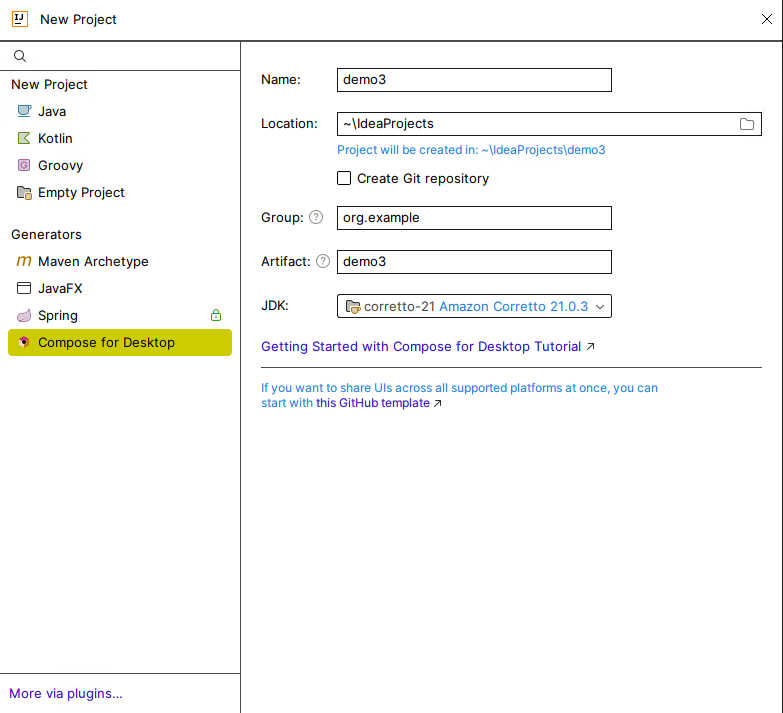Click the Groovy icon in list
The image size is (783, 713).
click(x=24, y=165)
